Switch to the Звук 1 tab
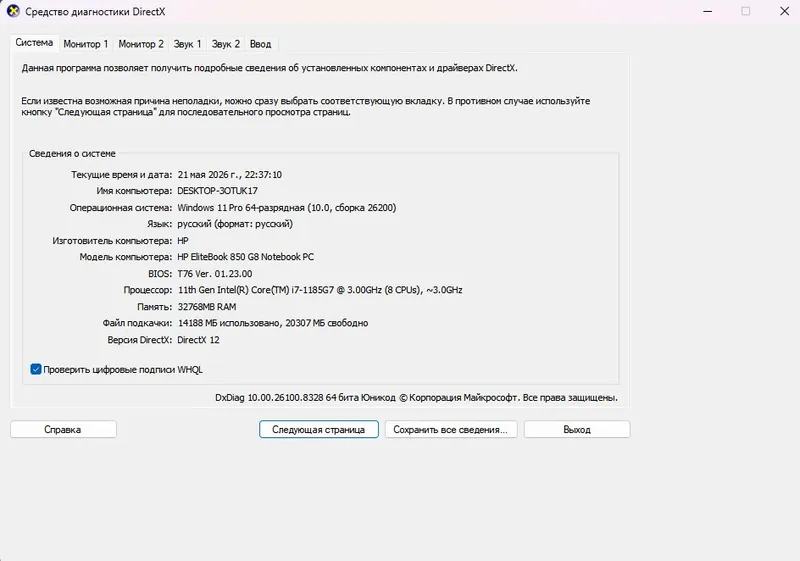The image size is (800, 561). pos(187,44)
